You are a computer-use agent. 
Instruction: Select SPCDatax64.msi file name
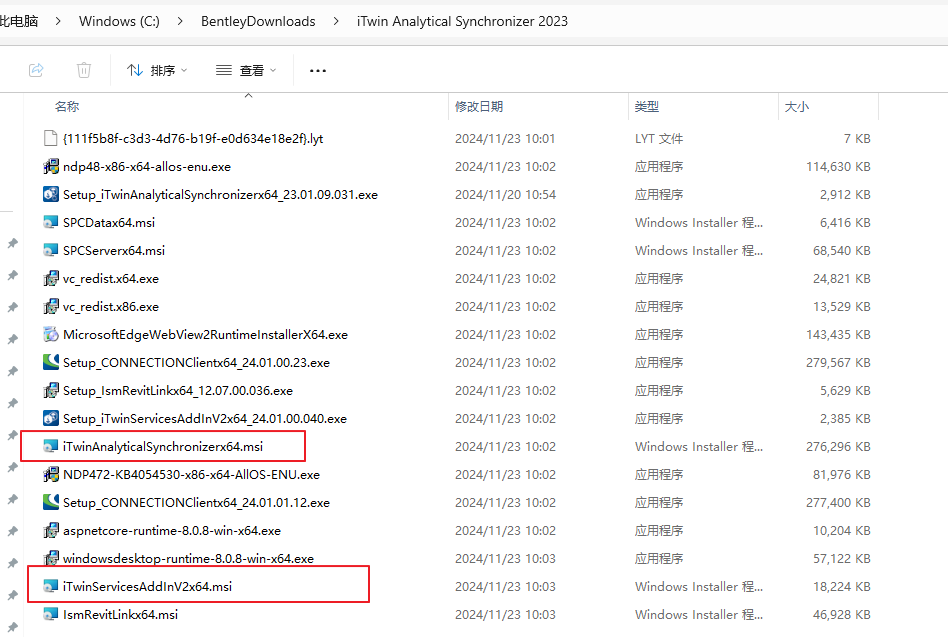(x=109, y=222)
